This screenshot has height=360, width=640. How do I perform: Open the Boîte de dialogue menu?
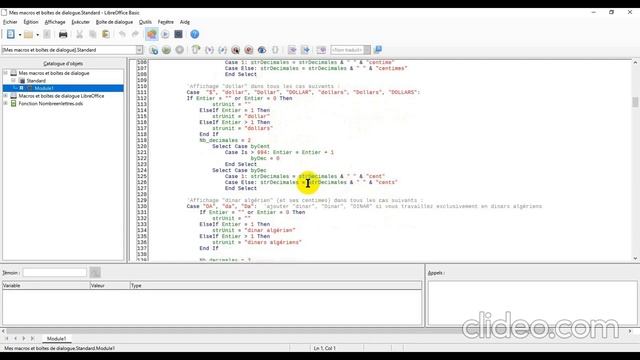(x=114, y=22)
